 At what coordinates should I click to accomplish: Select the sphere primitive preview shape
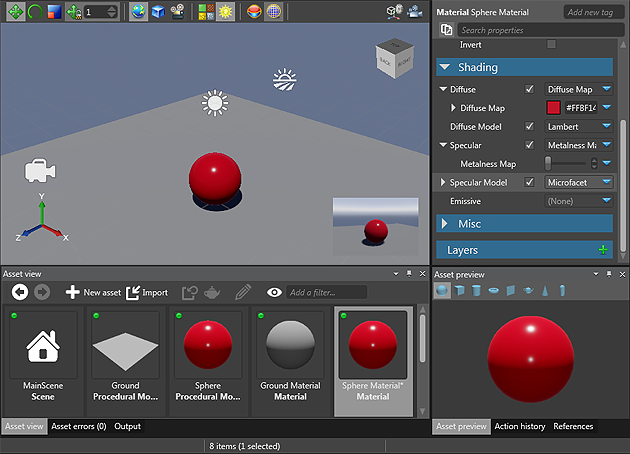443,290
